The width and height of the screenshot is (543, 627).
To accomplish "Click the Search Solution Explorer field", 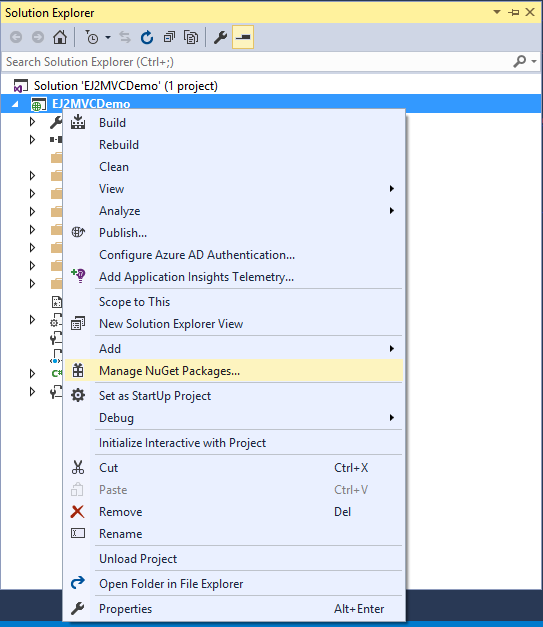I will (x=258, y=62).
